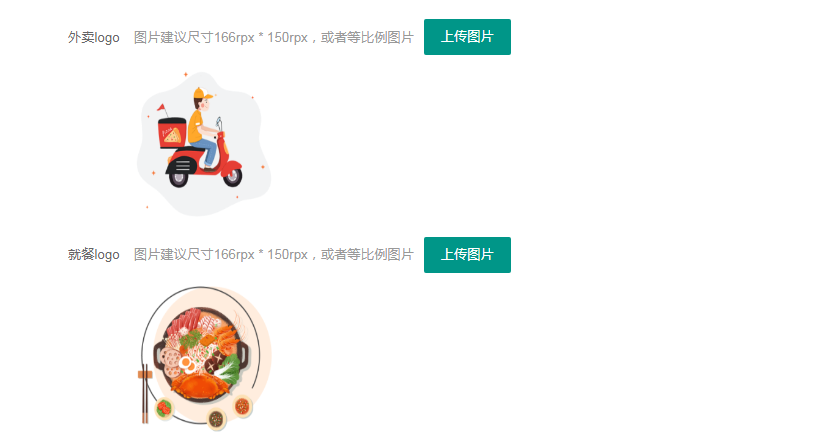Click 上传图片 button for 外卖logo

pyautogui.click(x=467, y=37)
